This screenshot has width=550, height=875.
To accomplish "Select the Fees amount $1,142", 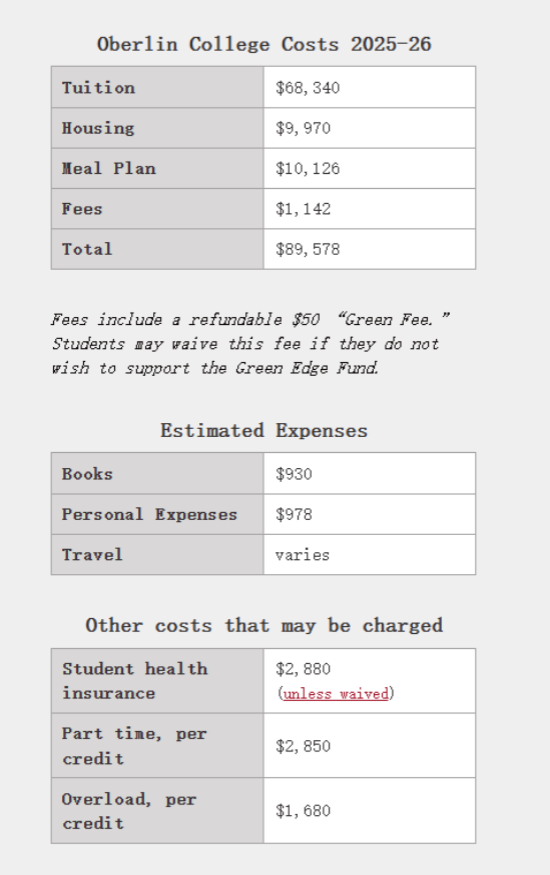I will coord(303,209).
